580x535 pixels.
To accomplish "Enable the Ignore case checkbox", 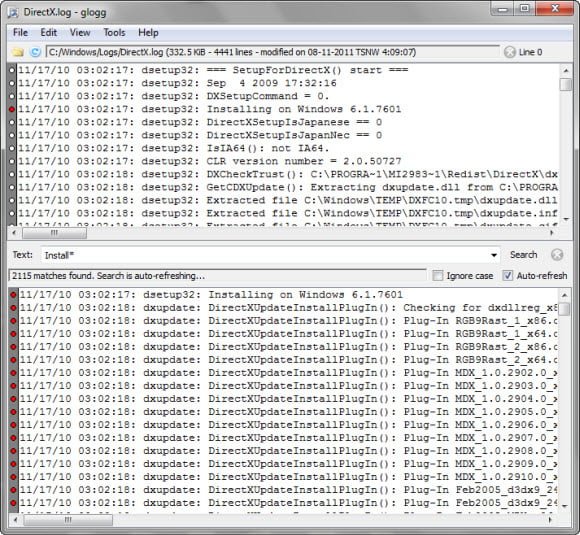I will 438,276.
